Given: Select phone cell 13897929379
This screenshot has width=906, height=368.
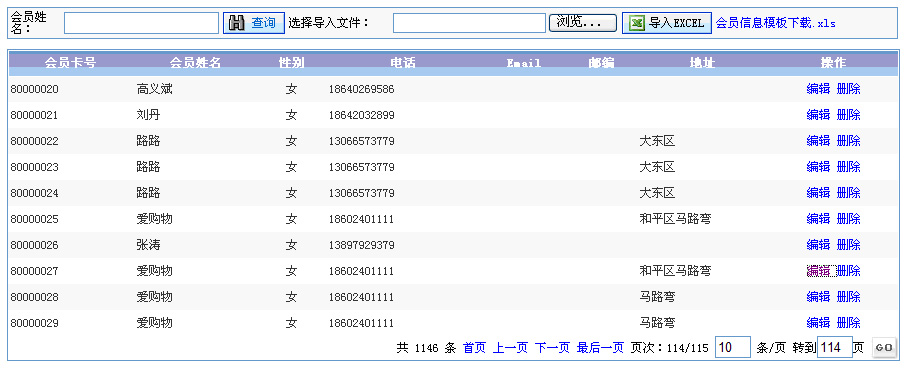Looking at the screenshot, I should click(x=362, y=246).
